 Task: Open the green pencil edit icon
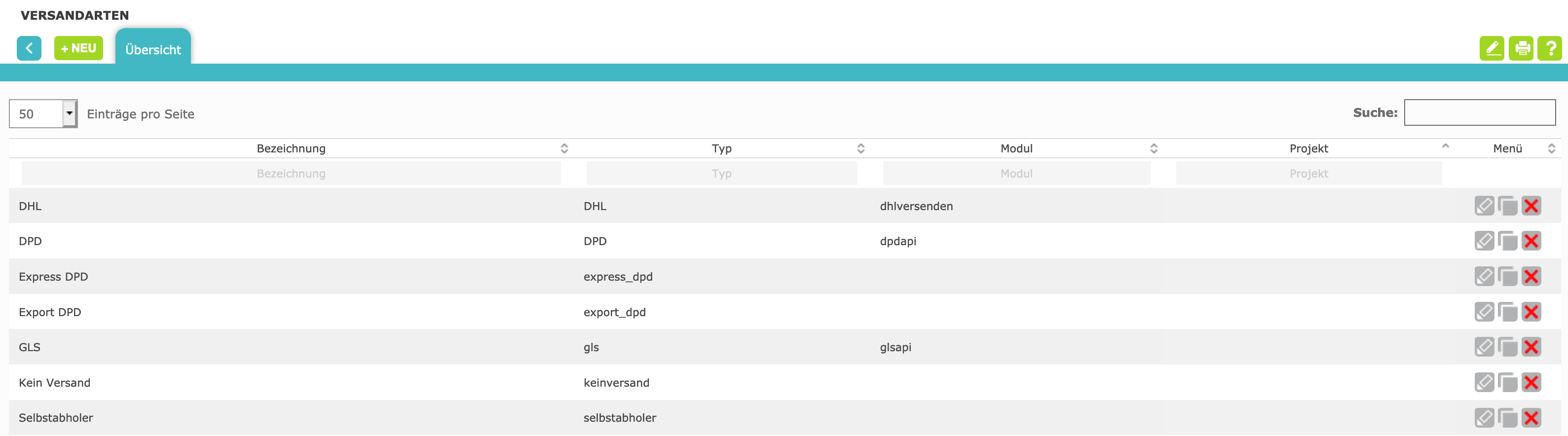tap(1492, 48)
